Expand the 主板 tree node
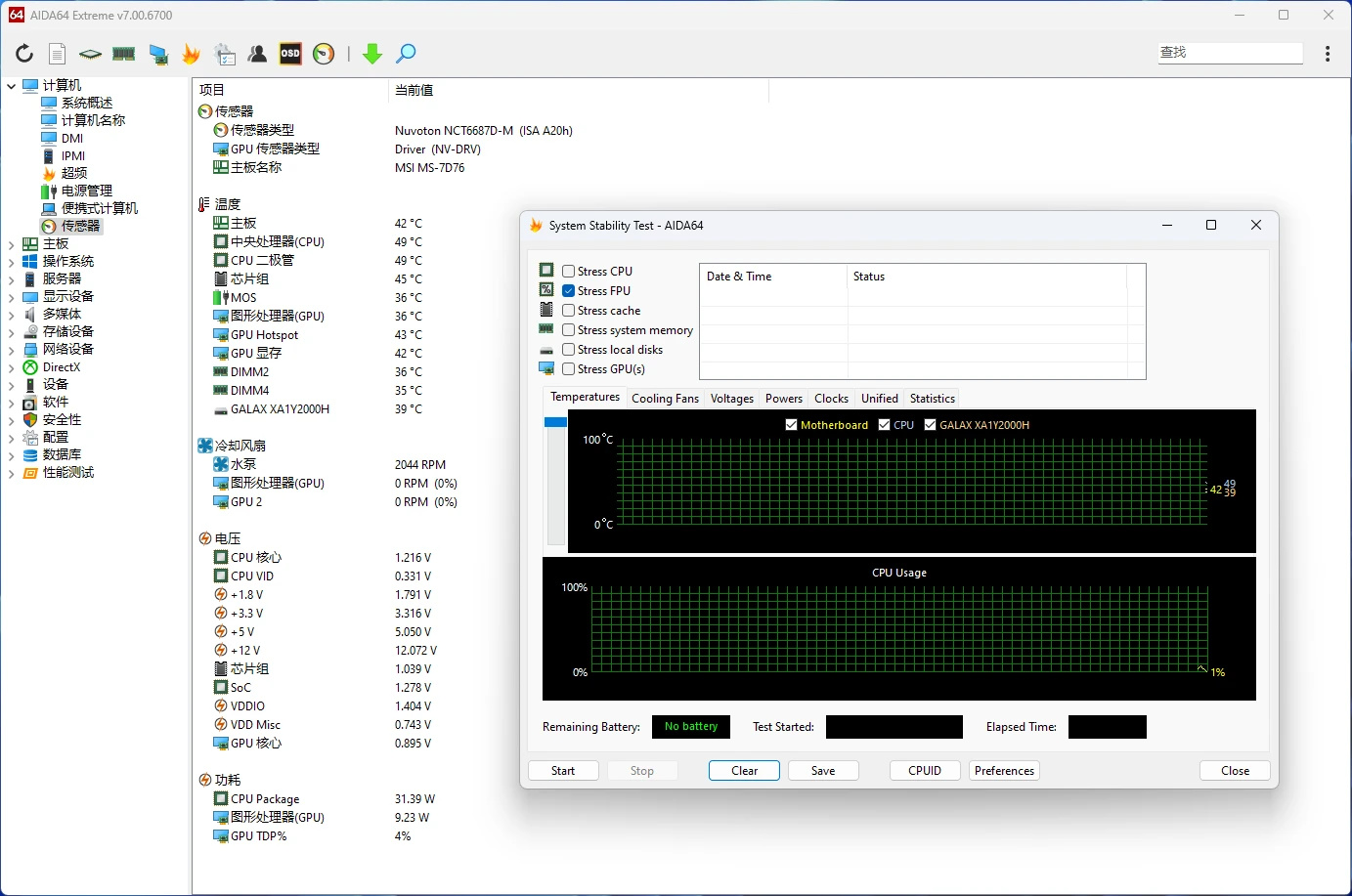1352x896 pixels. 11,244
